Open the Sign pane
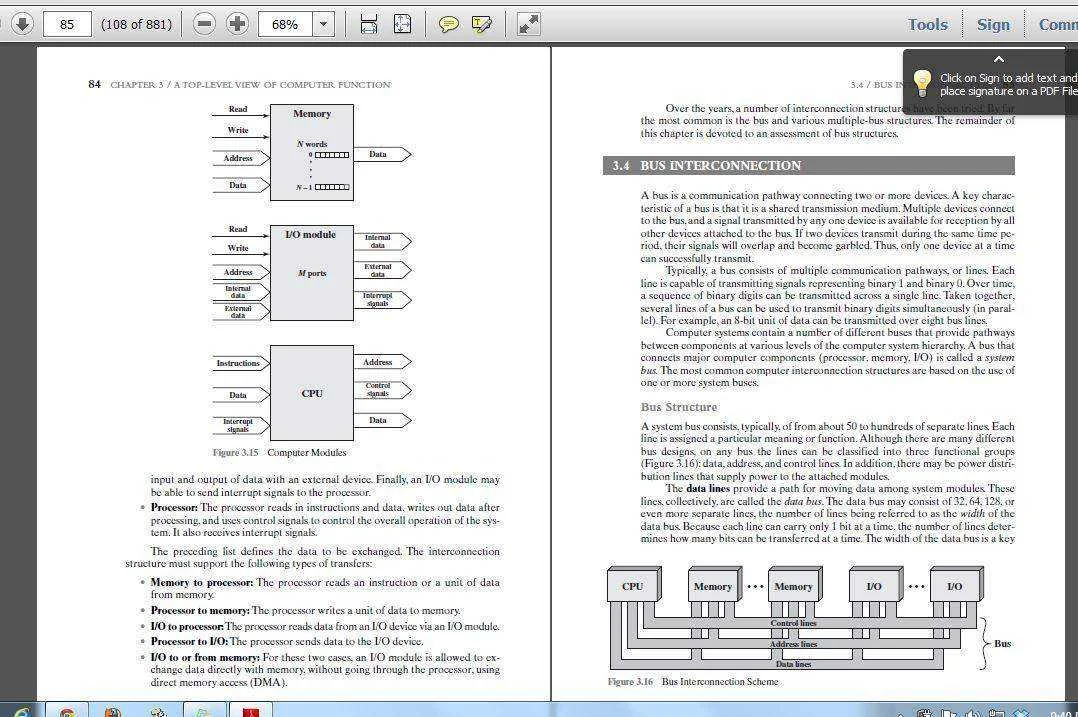Screen dimensions: 1078x717 coord(993,25)
